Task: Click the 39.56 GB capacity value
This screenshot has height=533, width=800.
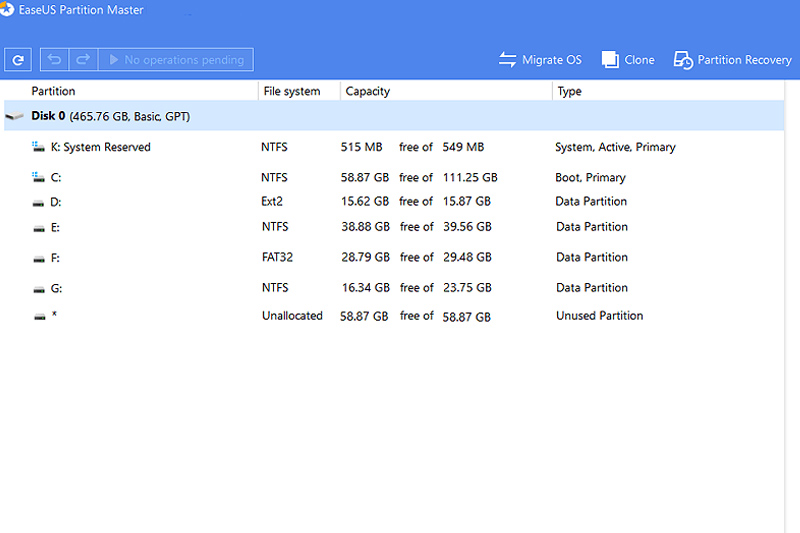Action: 467,226
